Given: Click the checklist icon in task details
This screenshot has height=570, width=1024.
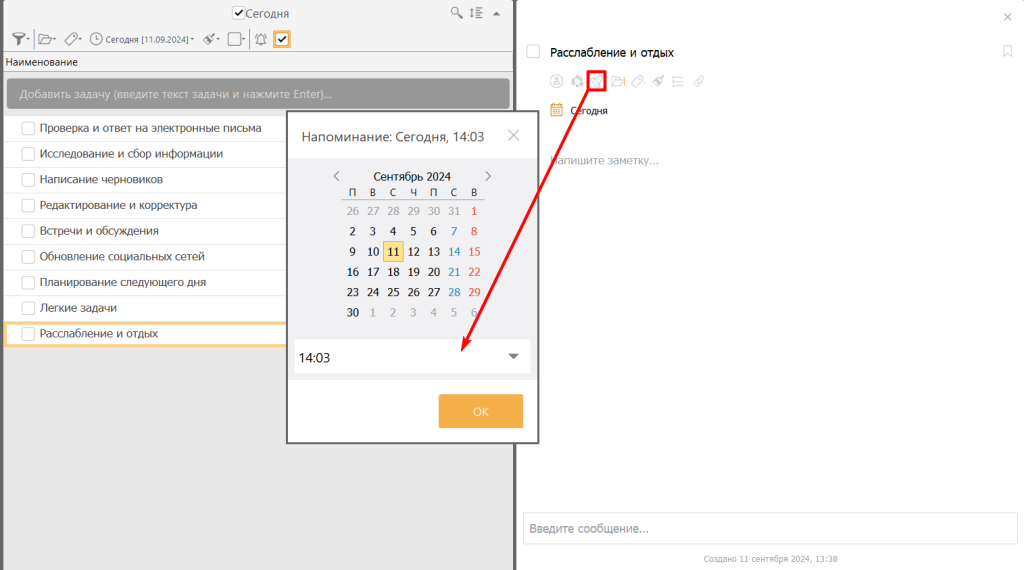Looking at the screenshot, I should click(x=677, y=82).
